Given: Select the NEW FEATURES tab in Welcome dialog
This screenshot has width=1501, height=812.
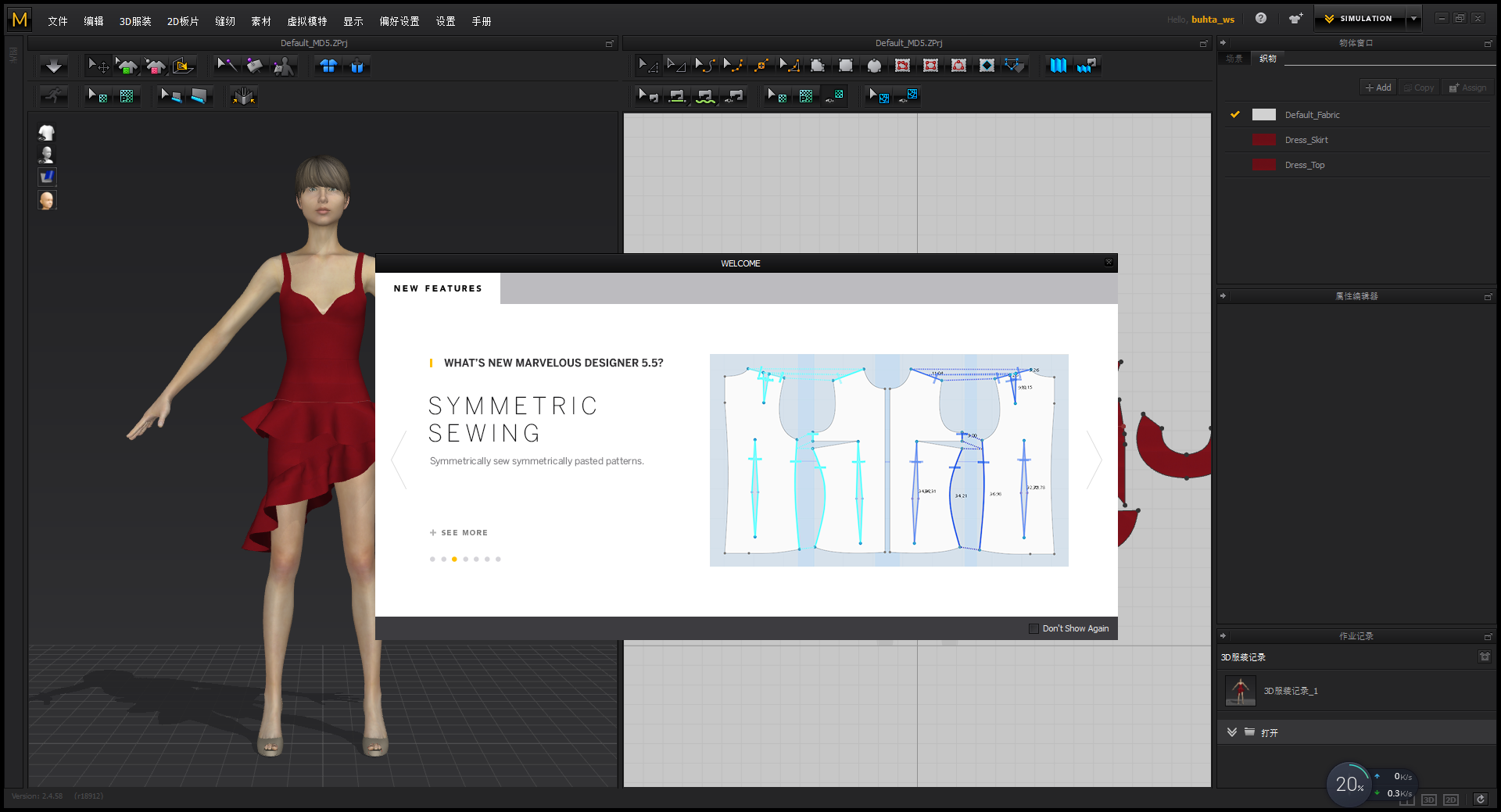Looking at the screenshot, I should [x=438, y=288].
